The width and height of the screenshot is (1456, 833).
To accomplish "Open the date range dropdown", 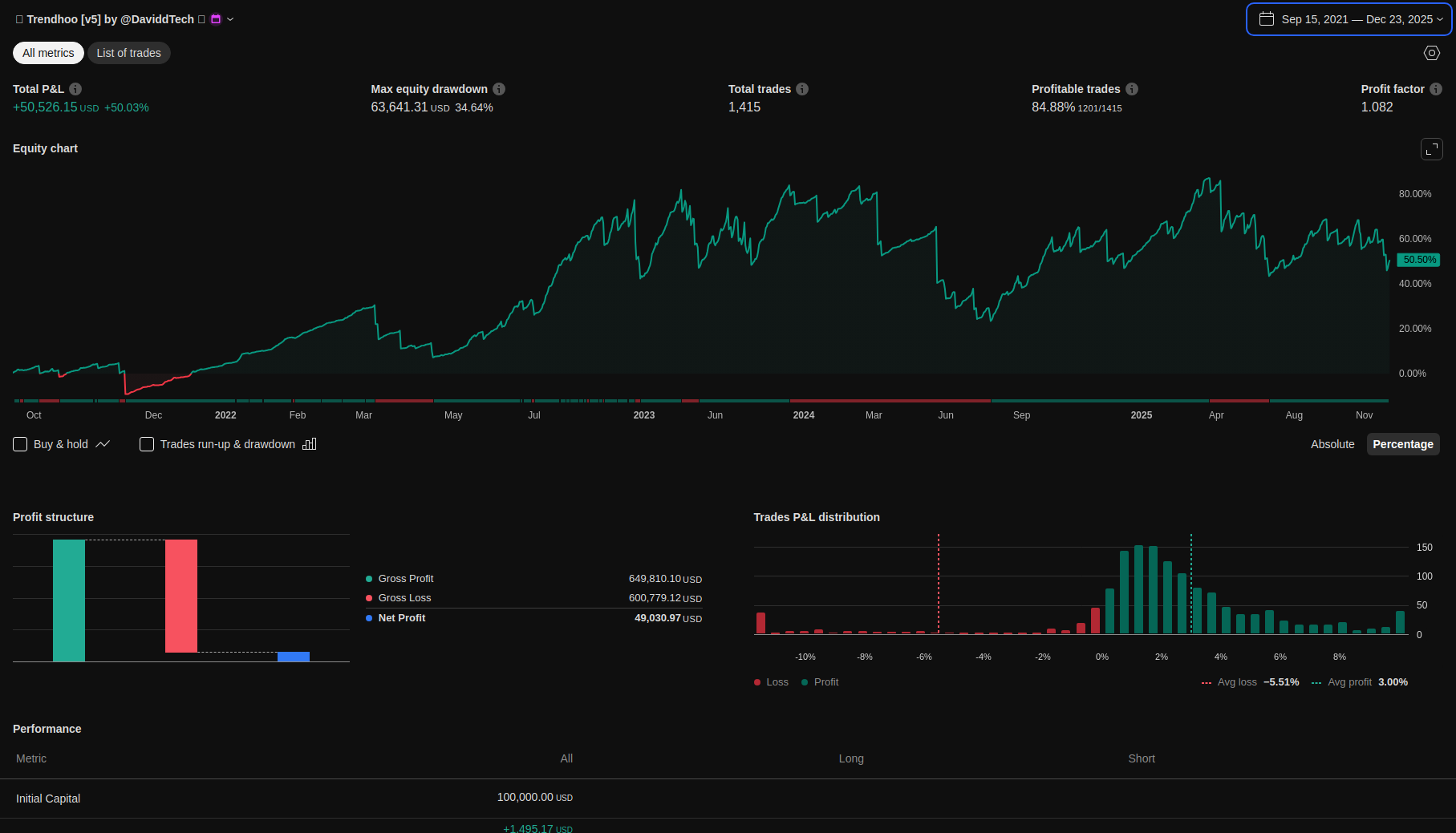I will 1349,19.
